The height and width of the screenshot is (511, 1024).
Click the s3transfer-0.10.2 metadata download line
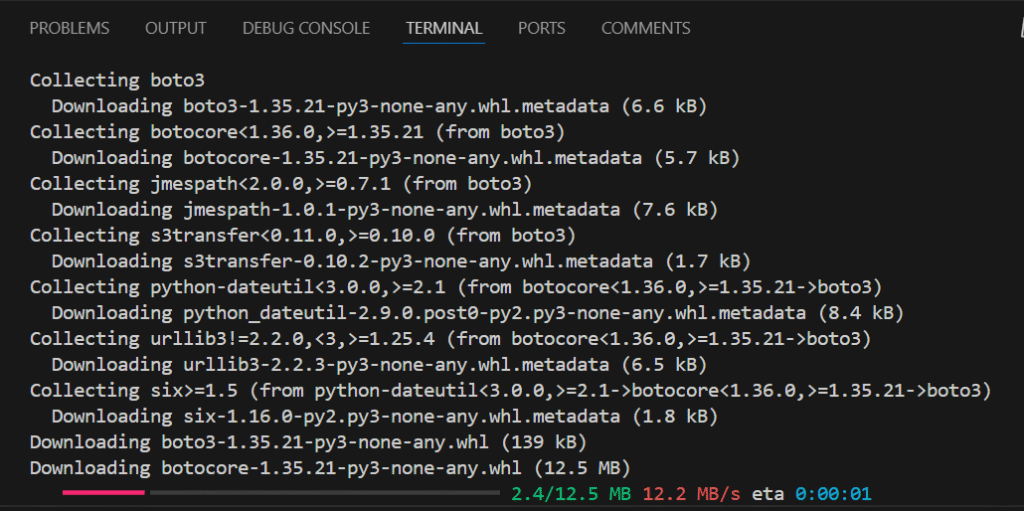point(401,261)
